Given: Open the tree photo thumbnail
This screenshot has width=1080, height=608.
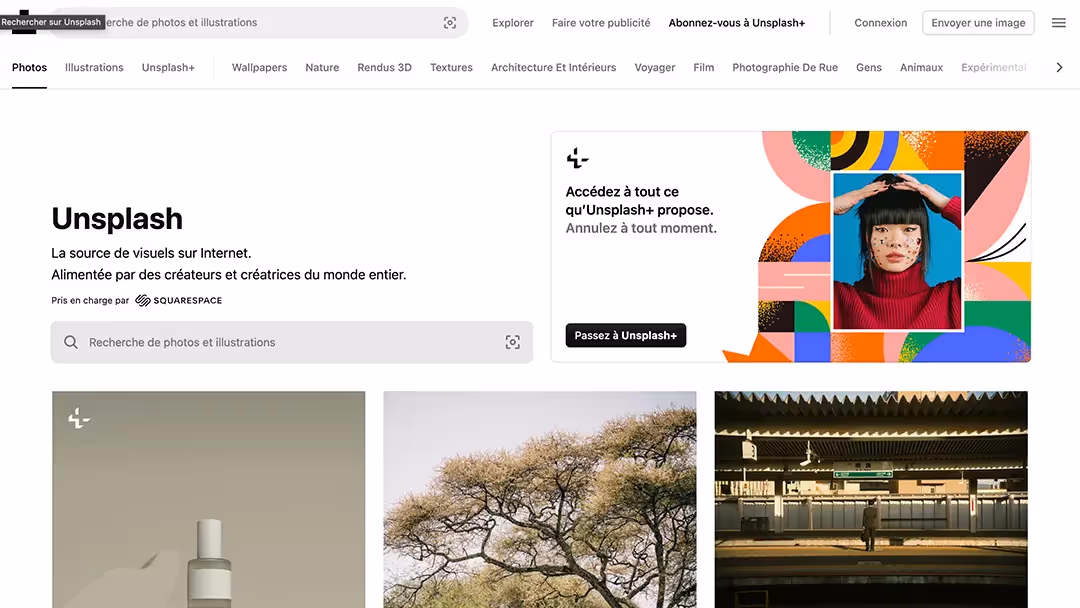Looking at the screenshot, I should (x=539, y=499).
